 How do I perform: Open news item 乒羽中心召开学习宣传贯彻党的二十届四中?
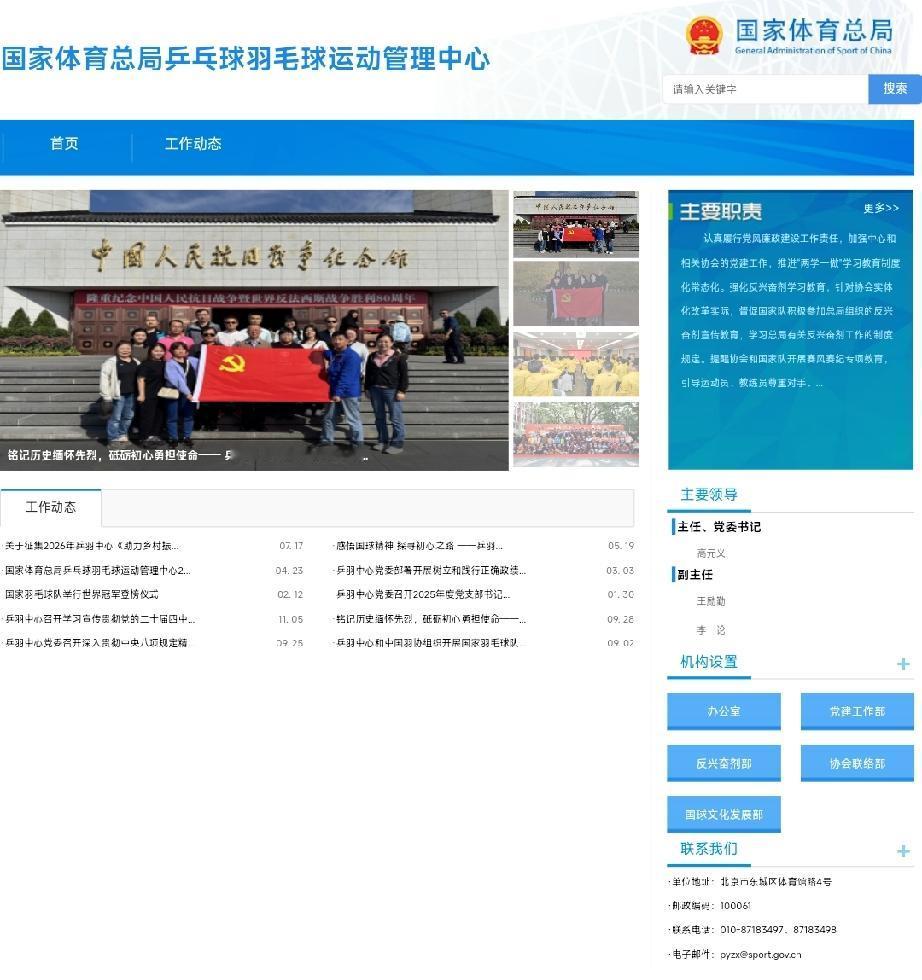[99, 619]
